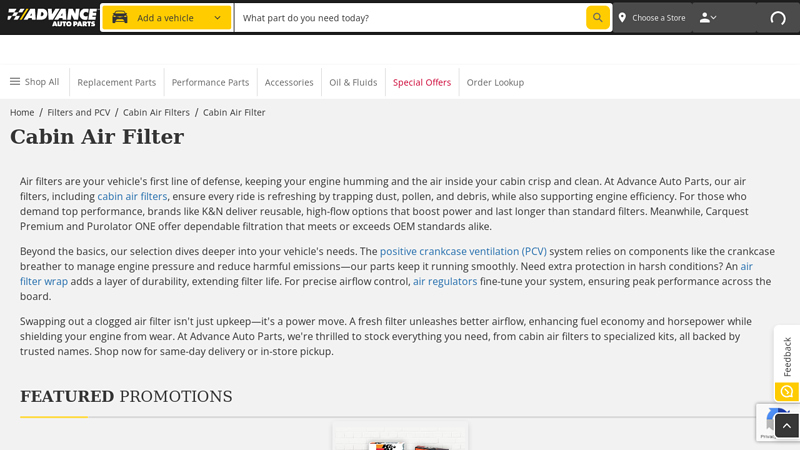800x450 pixels.
Task: Click the loading cart icon in header
Action: [778, 18]
